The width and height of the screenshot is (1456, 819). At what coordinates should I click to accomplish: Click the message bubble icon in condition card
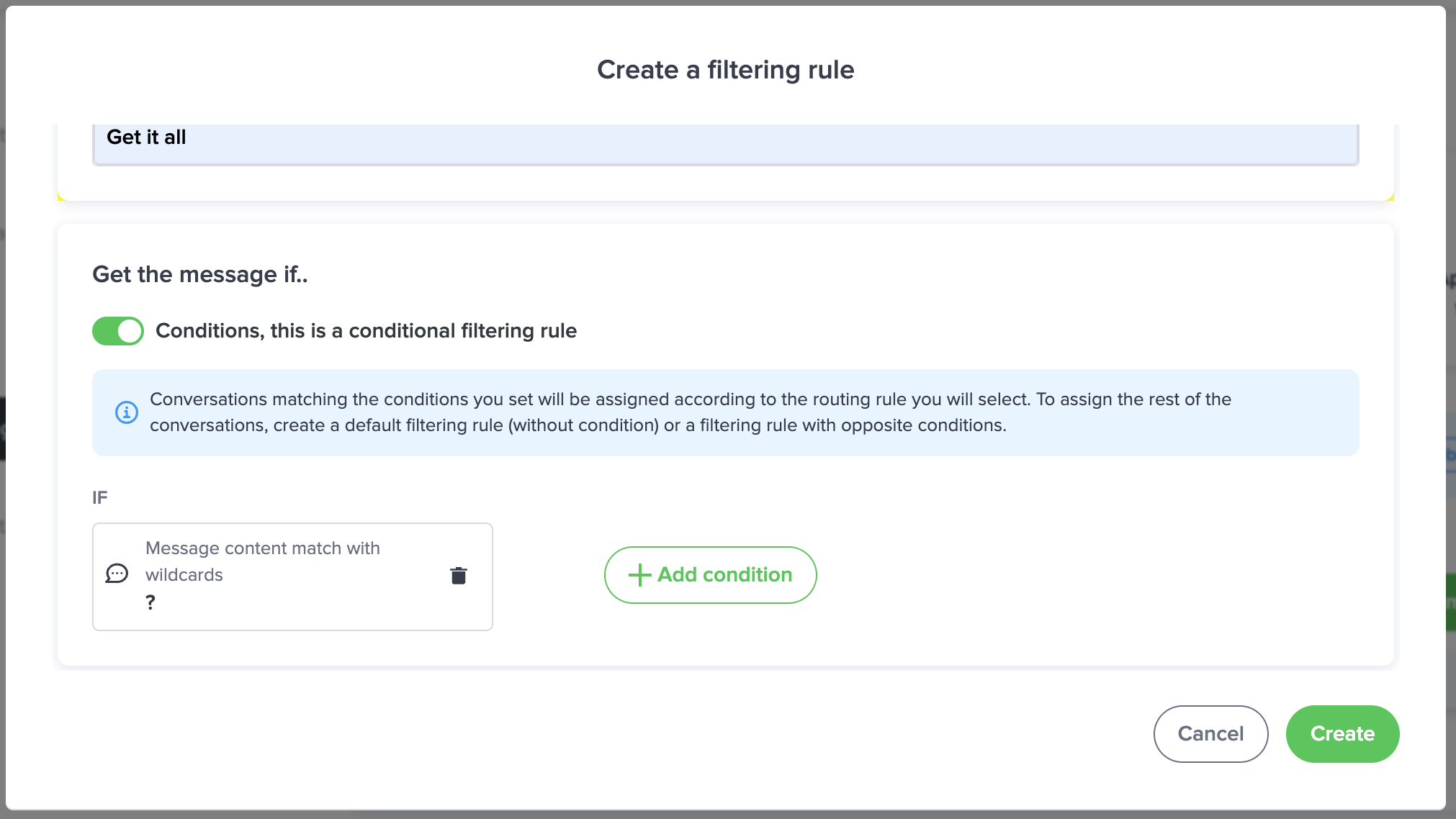[117, 574]
